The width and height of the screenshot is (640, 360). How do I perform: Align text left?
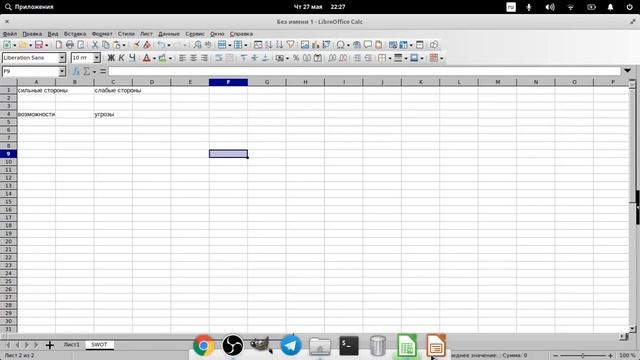pyautogui.click(x=182, y=58)
